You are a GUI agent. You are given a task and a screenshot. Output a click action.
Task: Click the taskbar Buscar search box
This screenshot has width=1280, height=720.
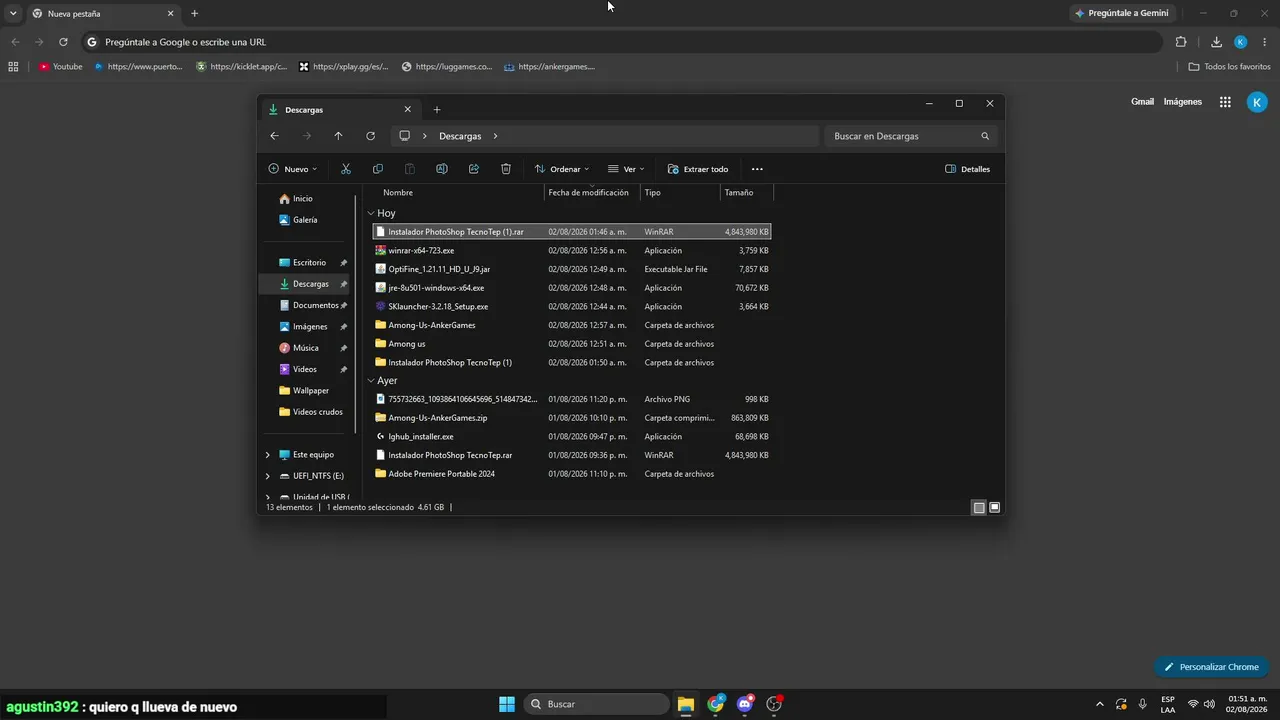click(x=596, y=704)
